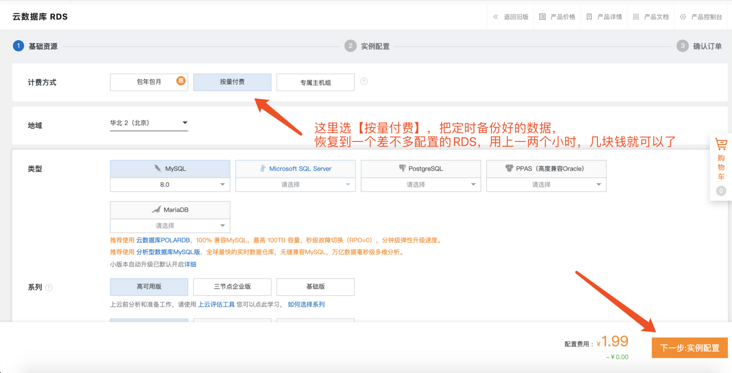Go to step 1 基础资源

35,46
